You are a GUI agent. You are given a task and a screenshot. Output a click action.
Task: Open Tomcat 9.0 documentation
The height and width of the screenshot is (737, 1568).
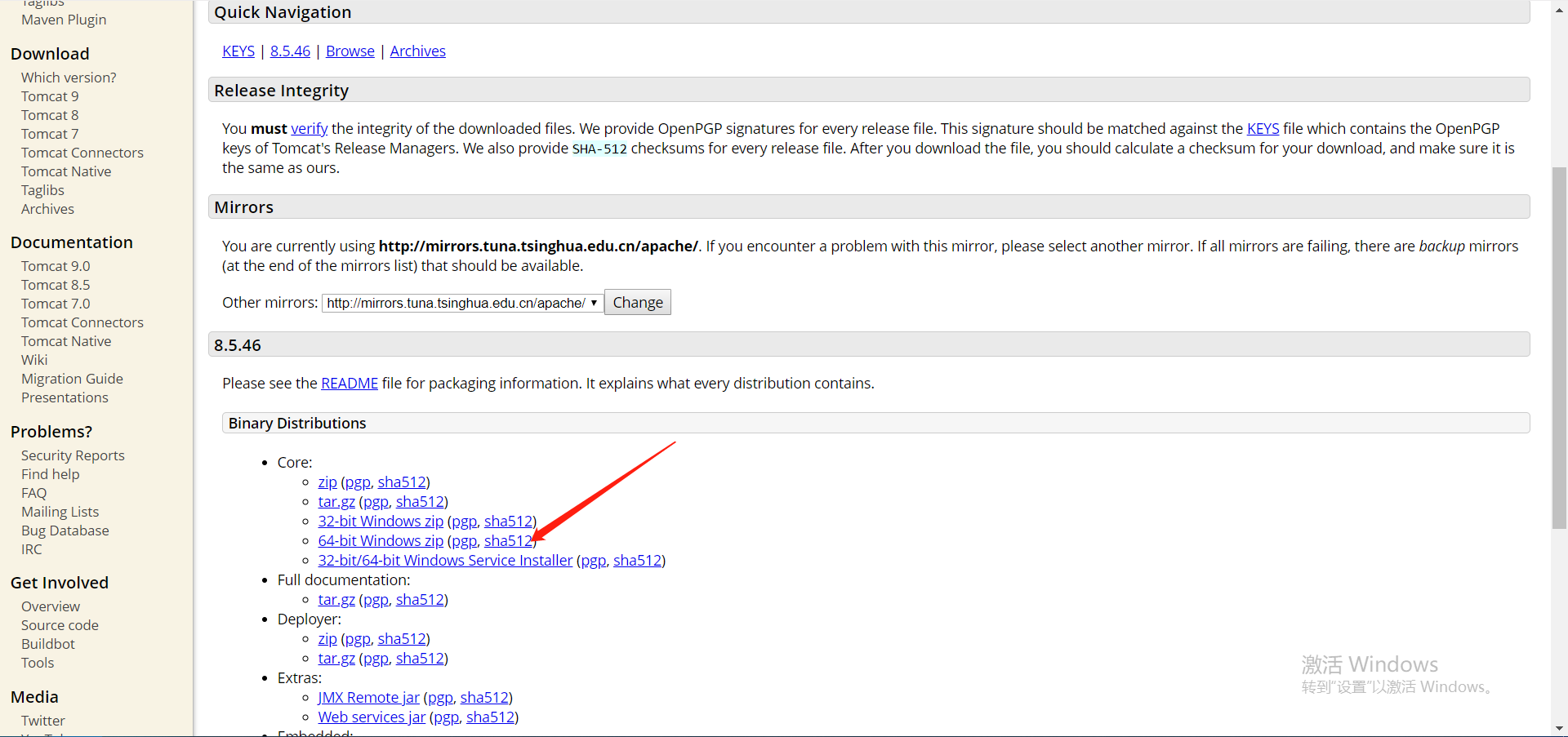[56, 266]
